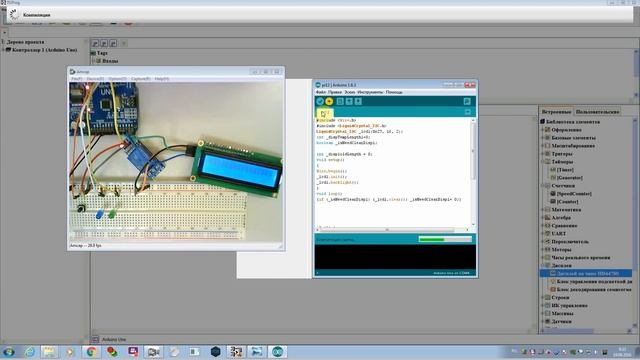
Task: Expand the Масштабирование group
Action: click(543, 146)
